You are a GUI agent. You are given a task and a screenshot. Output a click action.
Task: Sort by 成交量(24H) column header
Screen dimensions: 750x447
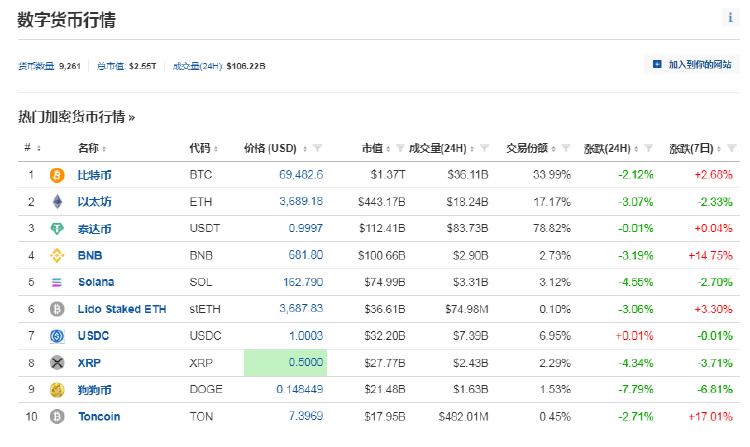[x=439, y=148]
